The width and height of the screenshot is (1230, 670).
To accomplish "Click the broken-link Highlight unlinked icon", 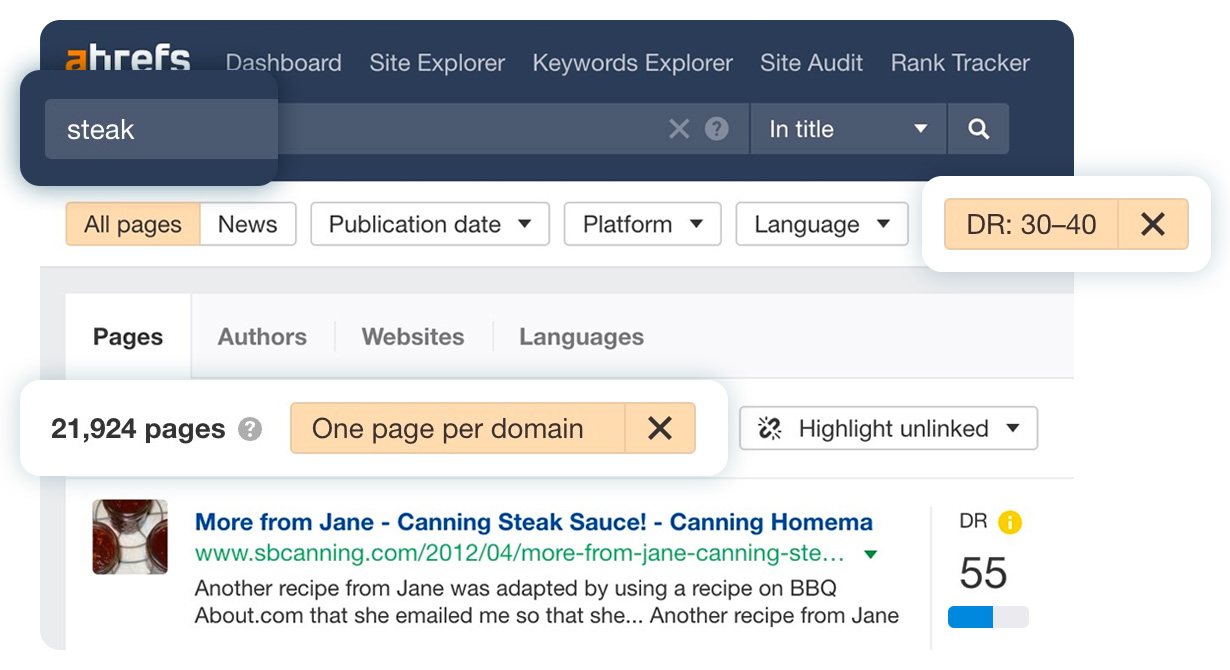I will pyautogui.click(x=771, y=428).
